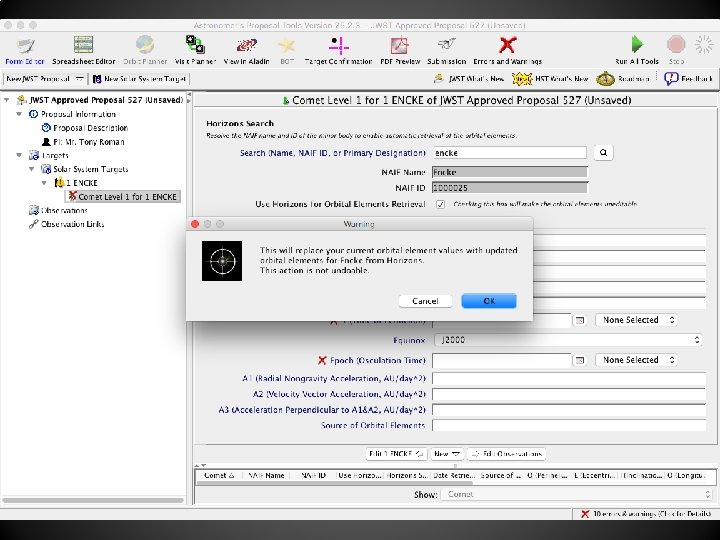Click View in Aladin icon
Image resolution: width=720 pixels, height=540 pixels.
247,51
